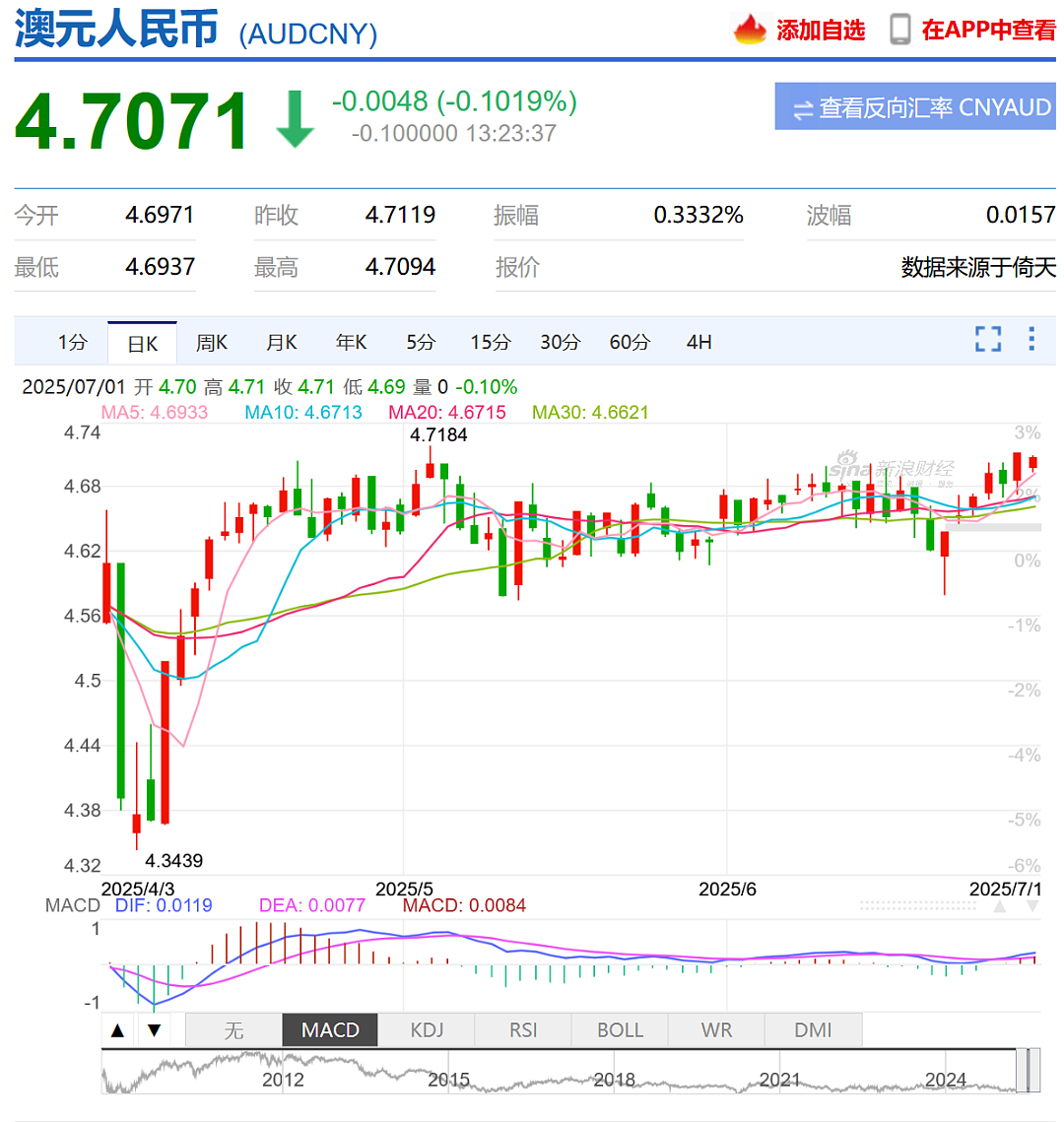Click the 振幅 value 0.3332%
The image size is (1064, 1122).
698,215
